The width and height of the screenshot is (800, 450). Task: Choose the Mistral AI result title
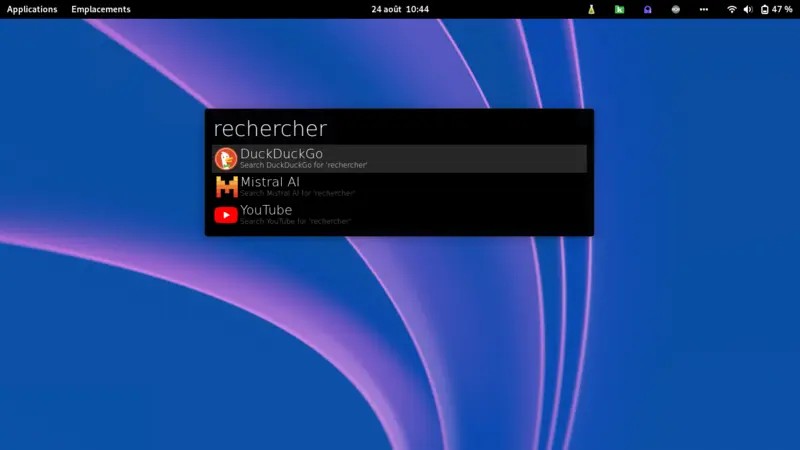270,182
